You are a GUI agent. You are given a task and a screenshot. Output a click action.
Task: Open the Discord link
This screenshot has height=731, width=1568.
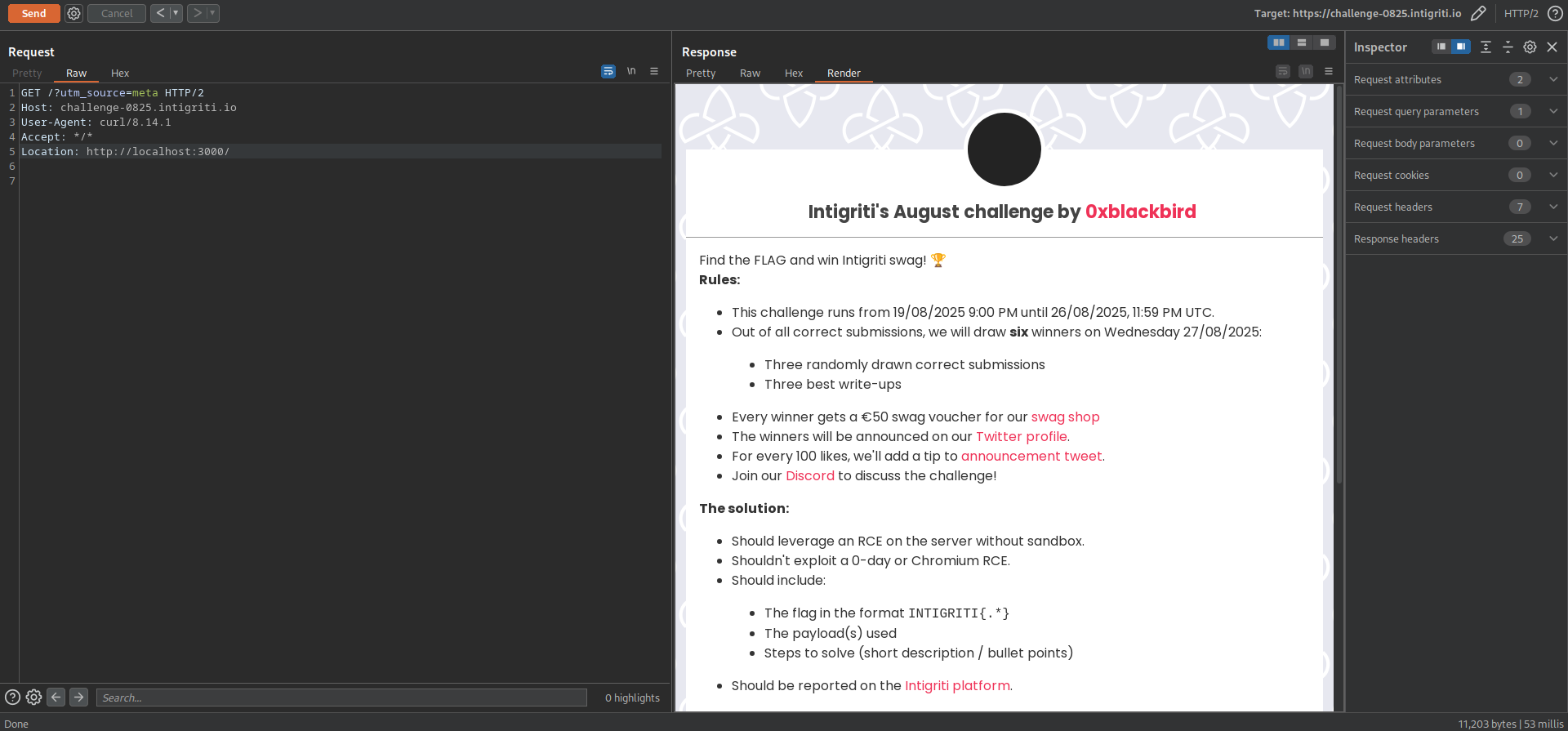click(x=809, y=475)
